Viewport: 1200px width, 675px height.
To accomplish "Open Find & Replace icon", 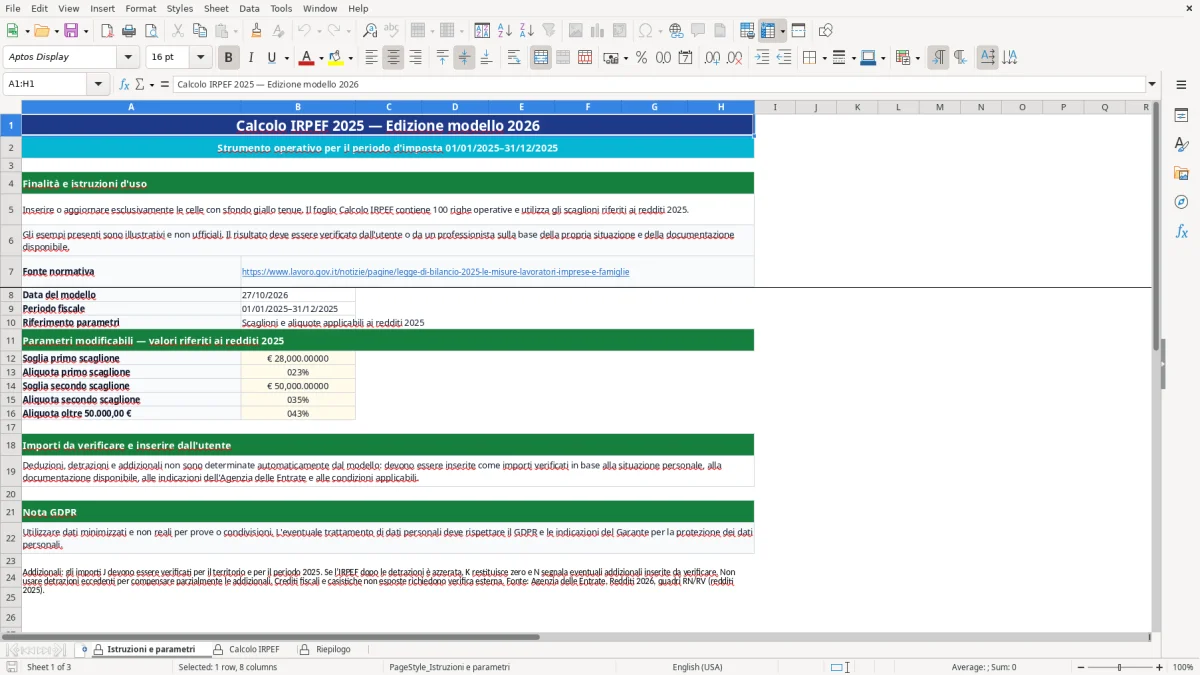I will pyautogui.click(x=370, y=31).
